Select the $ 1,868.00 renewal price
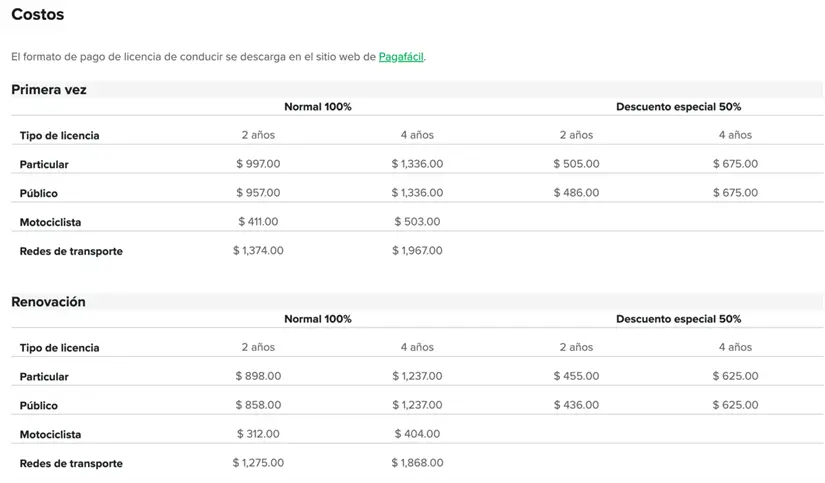 click(x=417, y=463)
